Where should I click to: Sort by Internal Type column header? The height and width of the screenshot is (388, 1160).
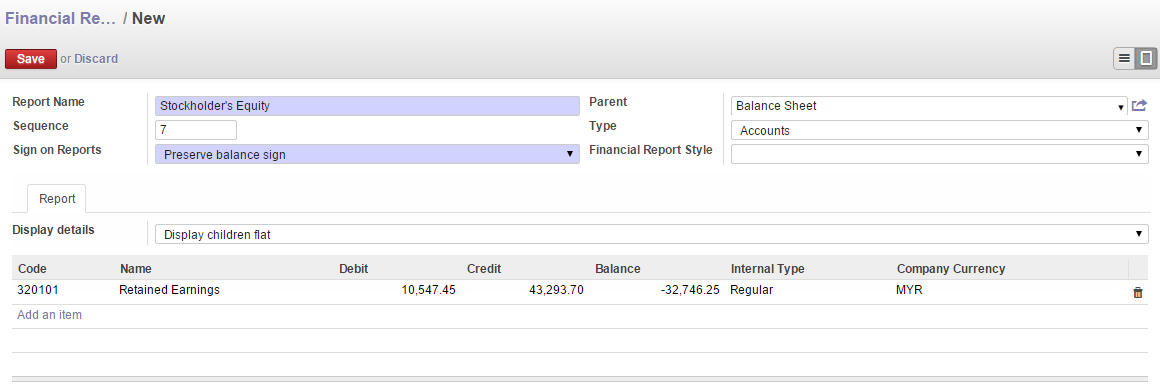(767, 268)
